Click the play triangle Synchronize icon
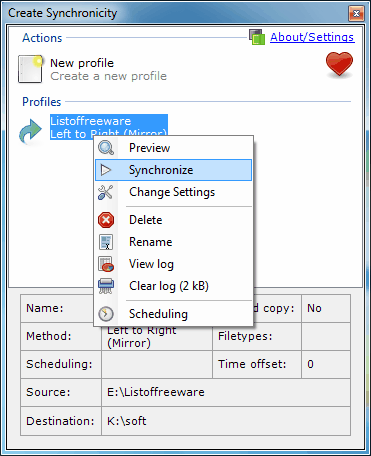 coord(106,170)
